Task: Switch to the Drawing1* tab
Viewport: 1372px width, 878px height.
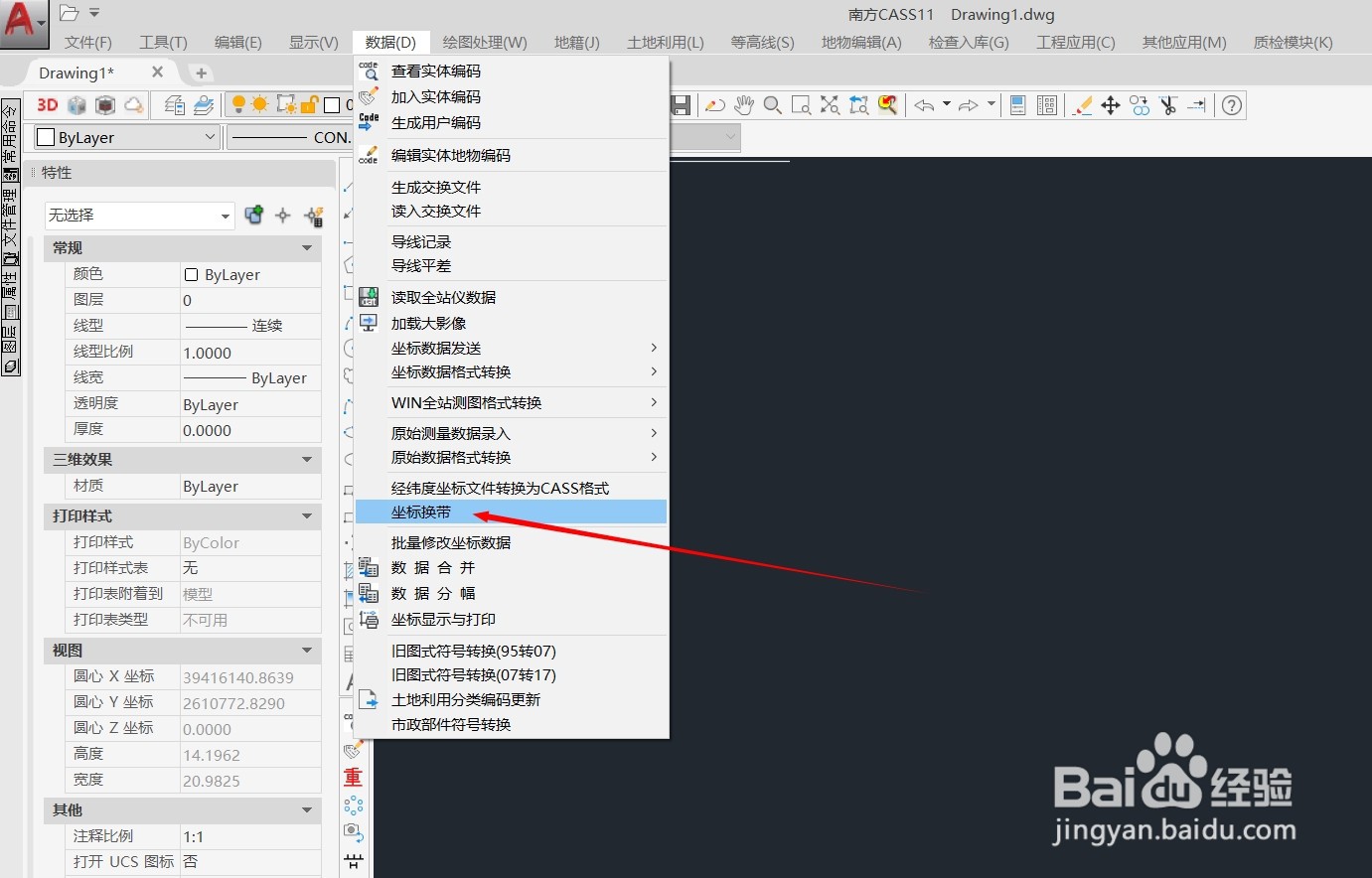Action: pyautogui.click(x=76, y=73)
